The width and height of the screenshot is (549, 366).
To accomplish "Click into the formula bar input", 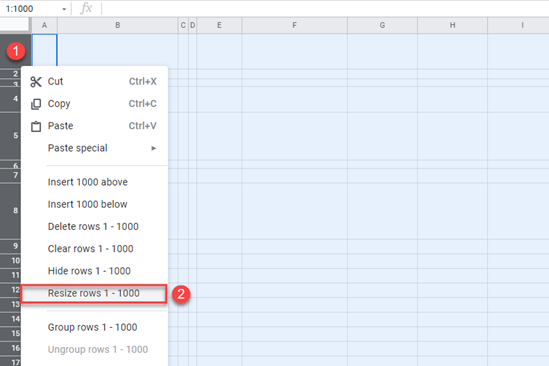I will [x=326, y=9].
